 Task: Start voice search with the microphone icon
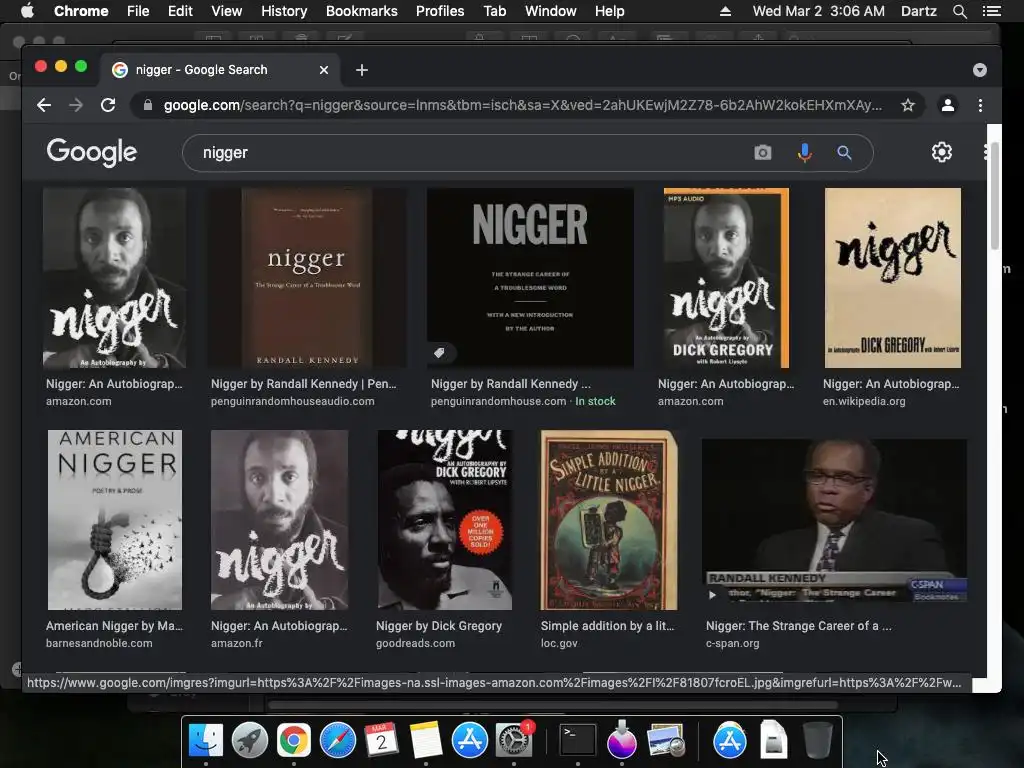point(805,153)
